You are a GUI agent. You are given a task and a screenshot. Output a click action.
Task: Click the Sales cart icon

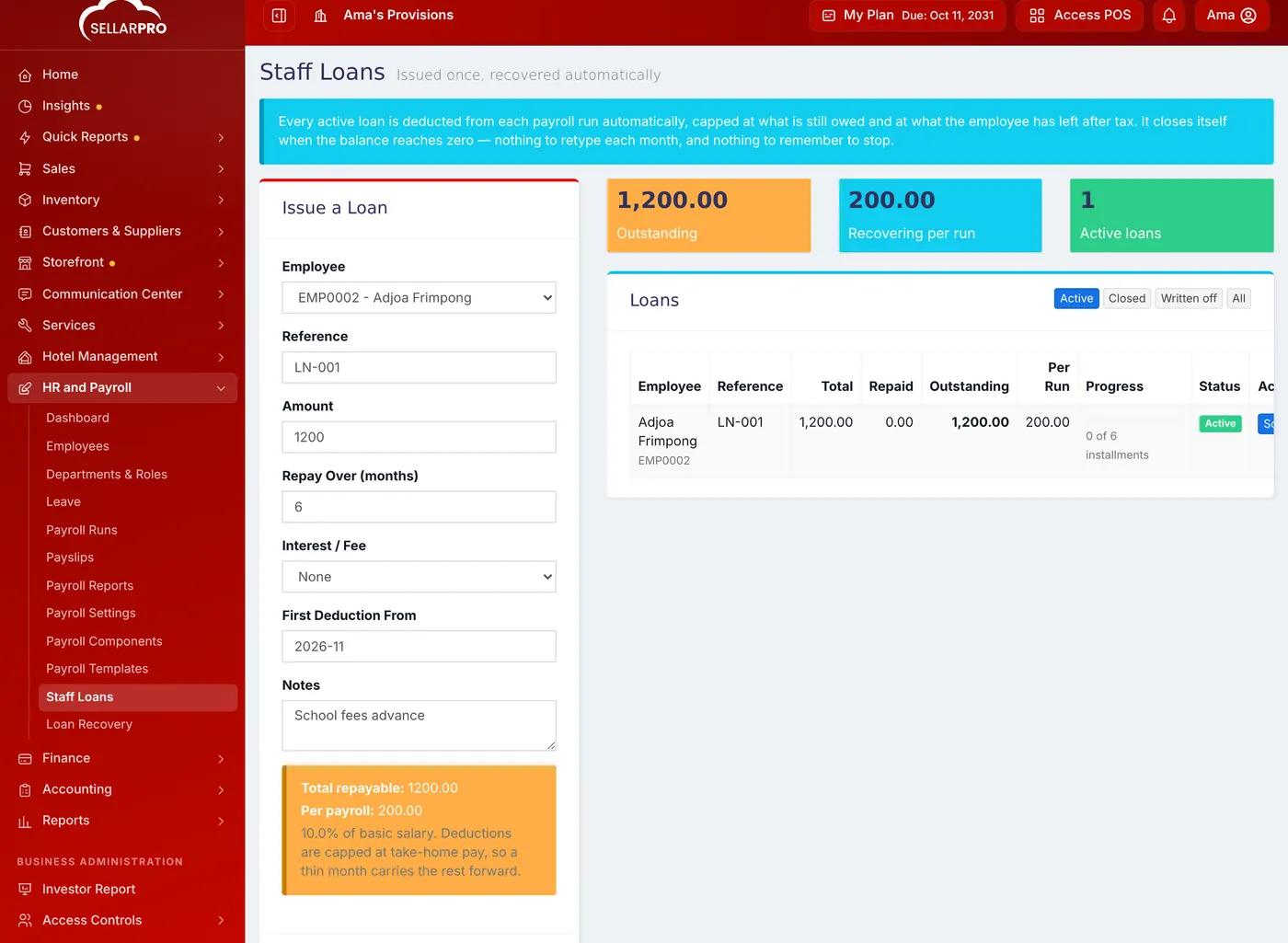click(x=25, y=169)
